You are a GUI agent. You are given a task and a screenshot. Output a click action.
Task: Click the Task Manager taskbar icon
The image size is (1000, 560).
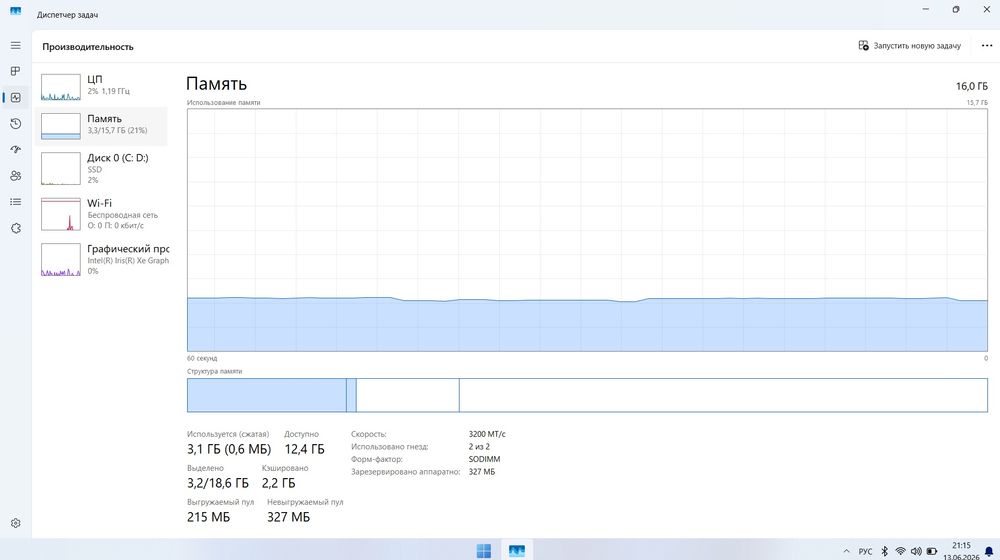[x=517, y=550]
